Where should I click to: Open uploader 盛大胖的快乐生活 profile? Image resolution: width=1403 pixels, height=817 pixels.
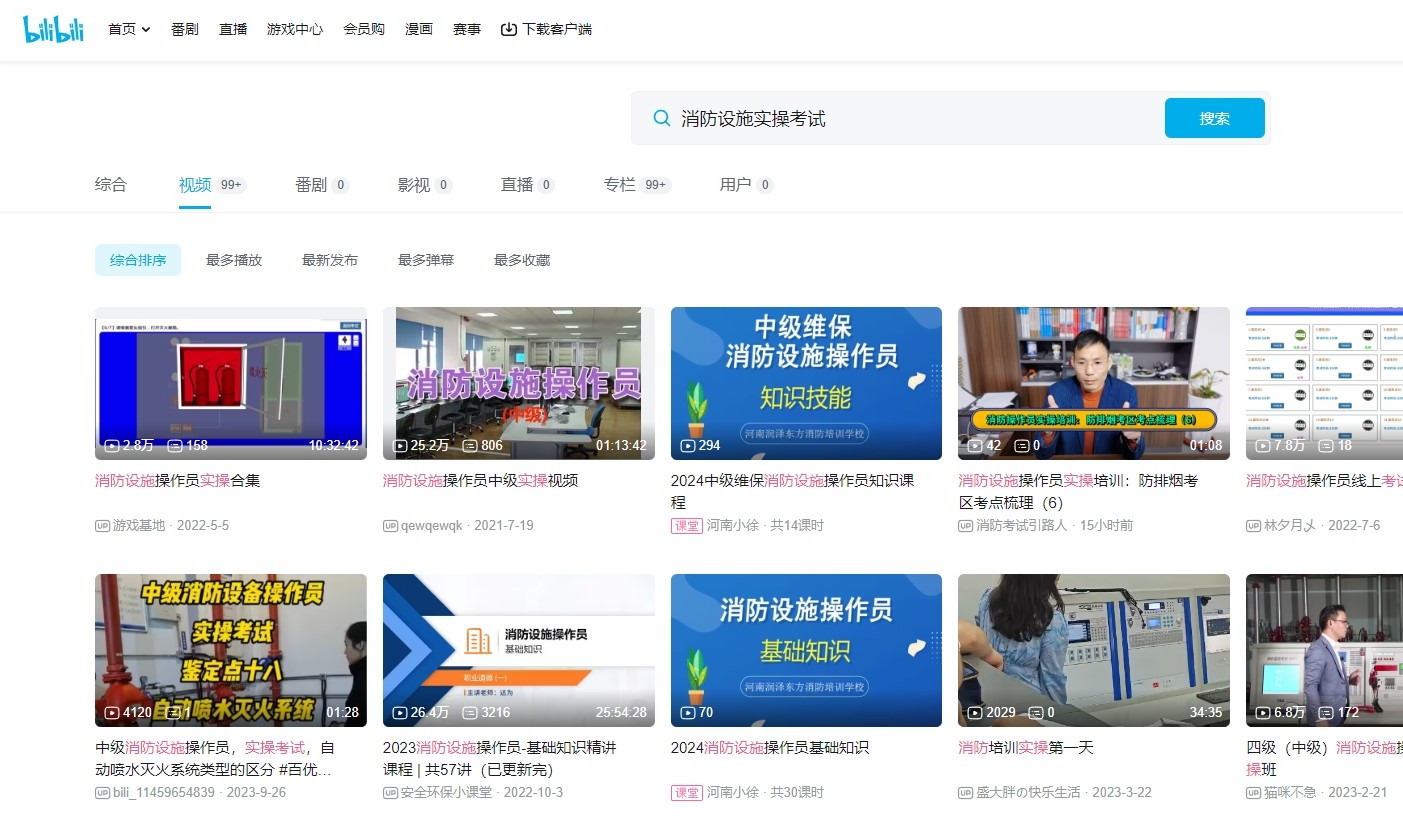[x=1028, y=792]
